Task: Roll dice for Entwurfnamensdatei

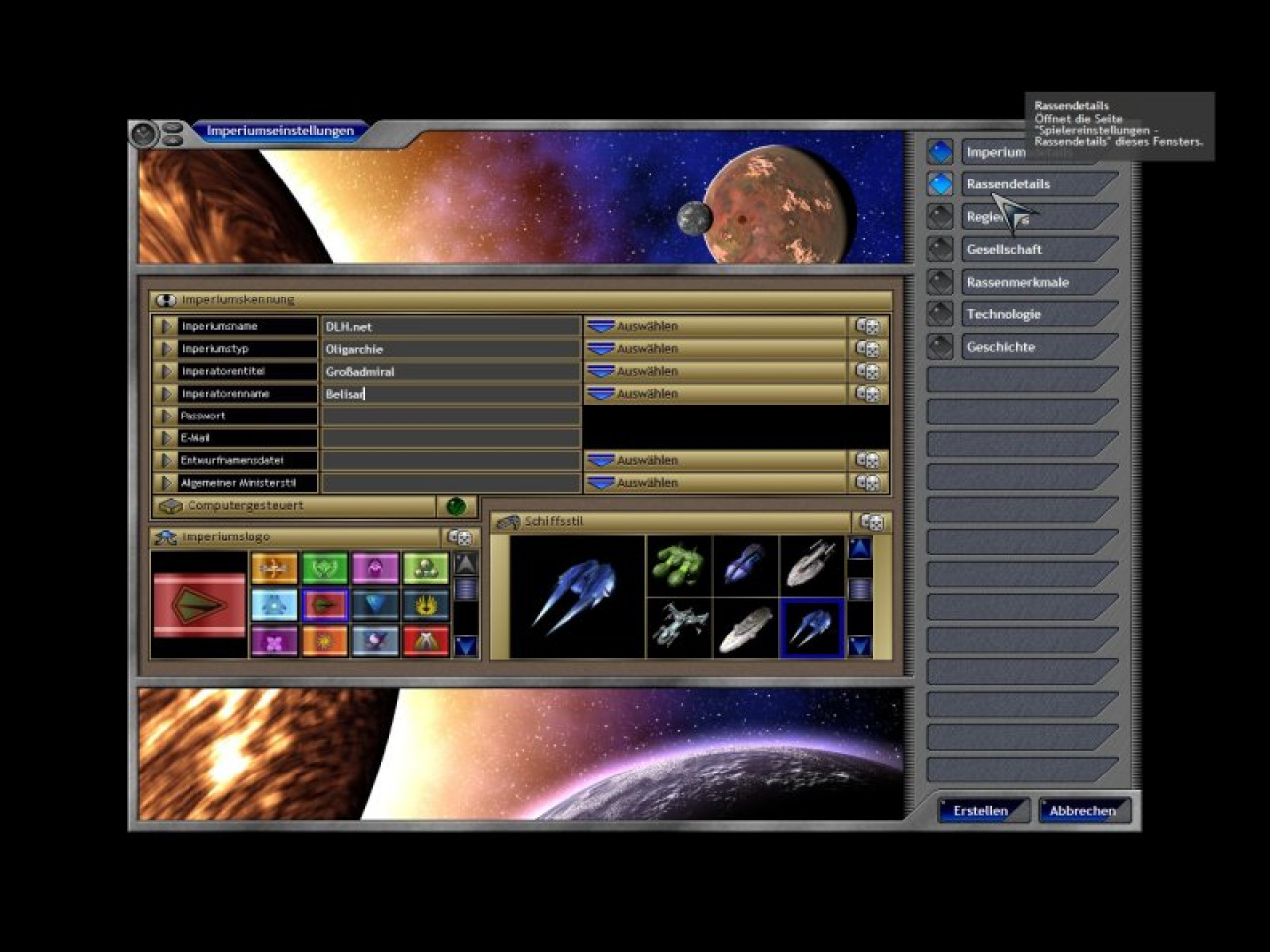Action: pyautogui.click(x=868, y=460)
